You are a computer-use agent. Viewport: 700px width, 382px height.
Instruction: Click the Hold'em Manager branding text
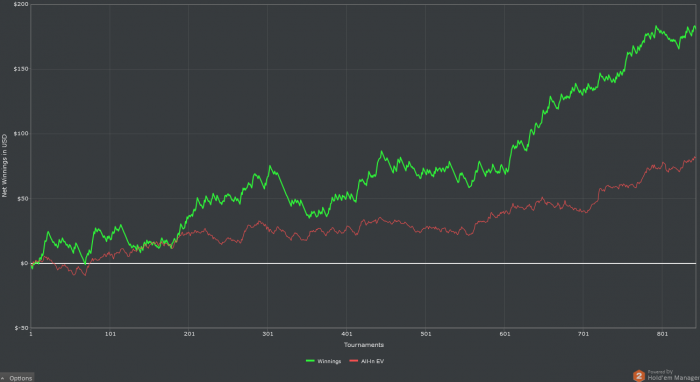pyautogui.click(x=673, y=378)
